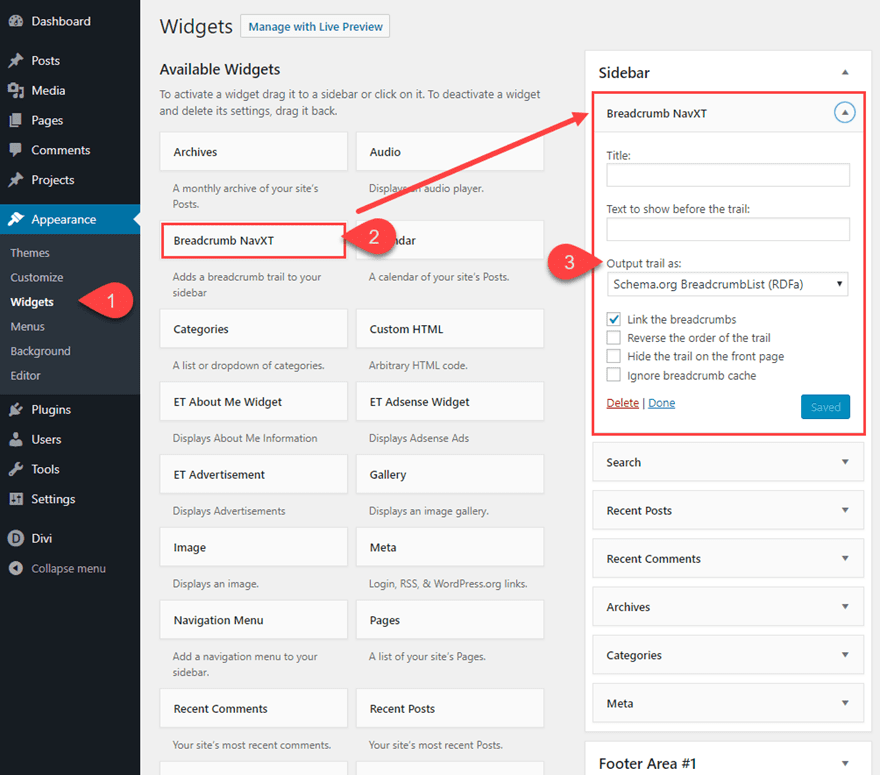The height and width of the screenshot is (775, 880).
Task: Expand the Archives sidebar widget
Action: pyautogui.click(x=845, y=607)
